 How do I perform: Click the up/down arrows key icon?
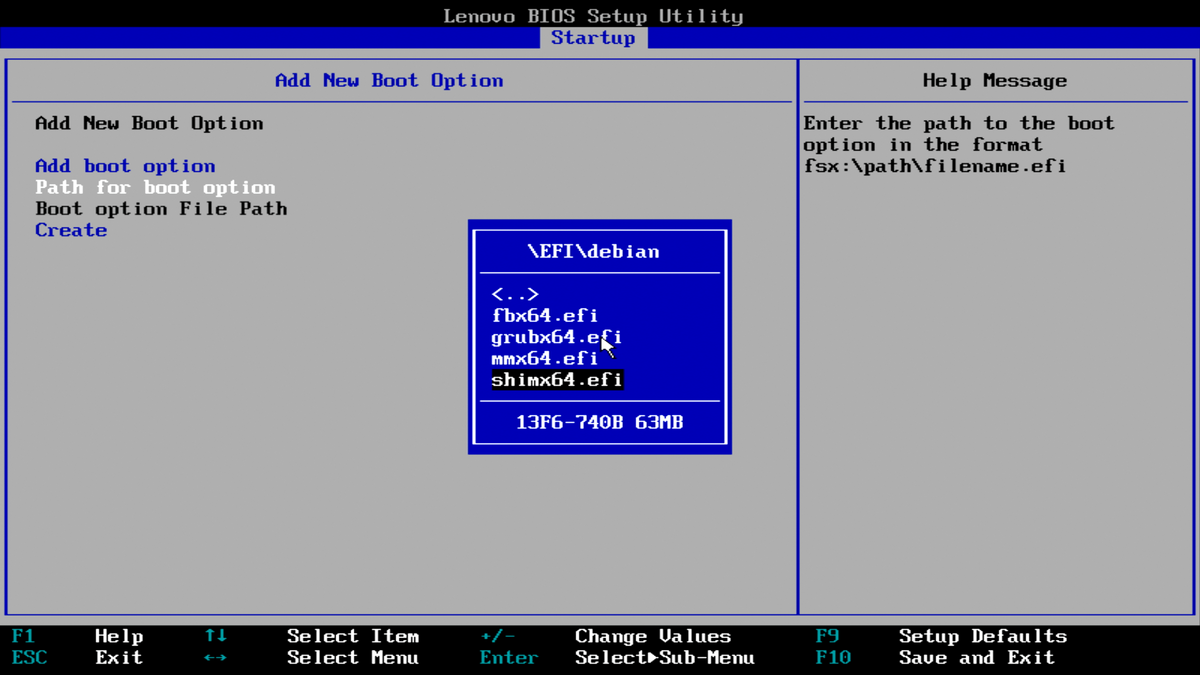coord(215,636)
